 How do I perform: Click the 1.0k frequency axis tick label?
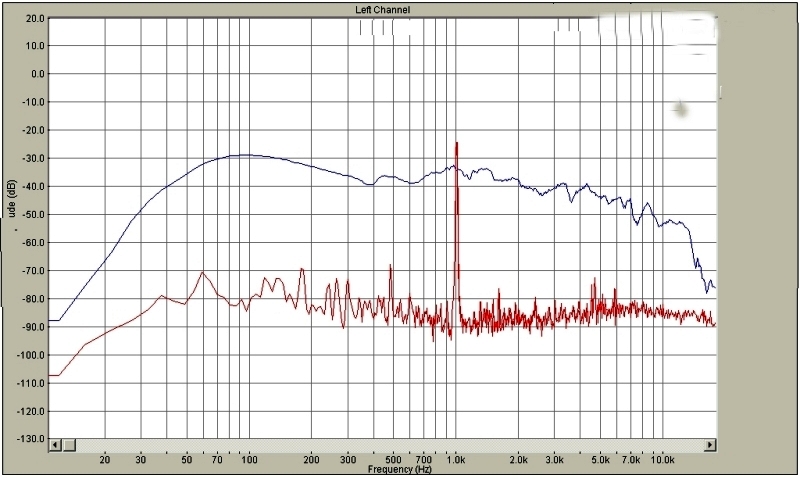[456, 460]
